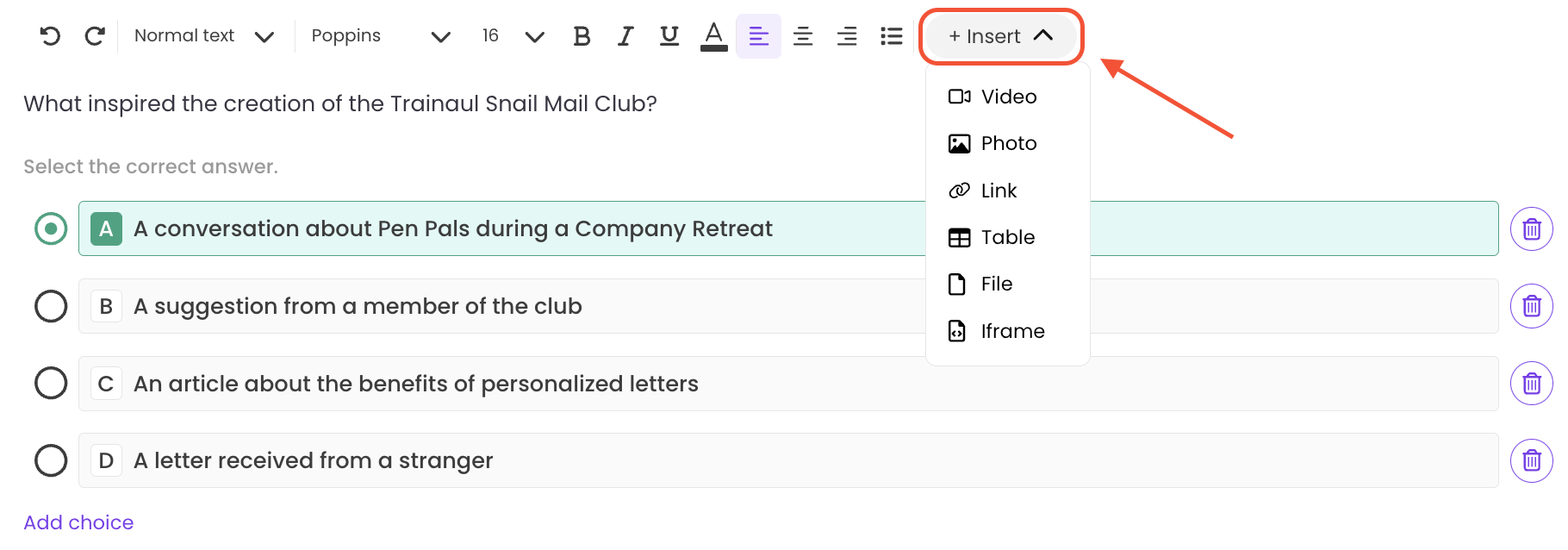1568x550 pixels.
Task: Select radio button for answer B
Action: coord(51,306)
